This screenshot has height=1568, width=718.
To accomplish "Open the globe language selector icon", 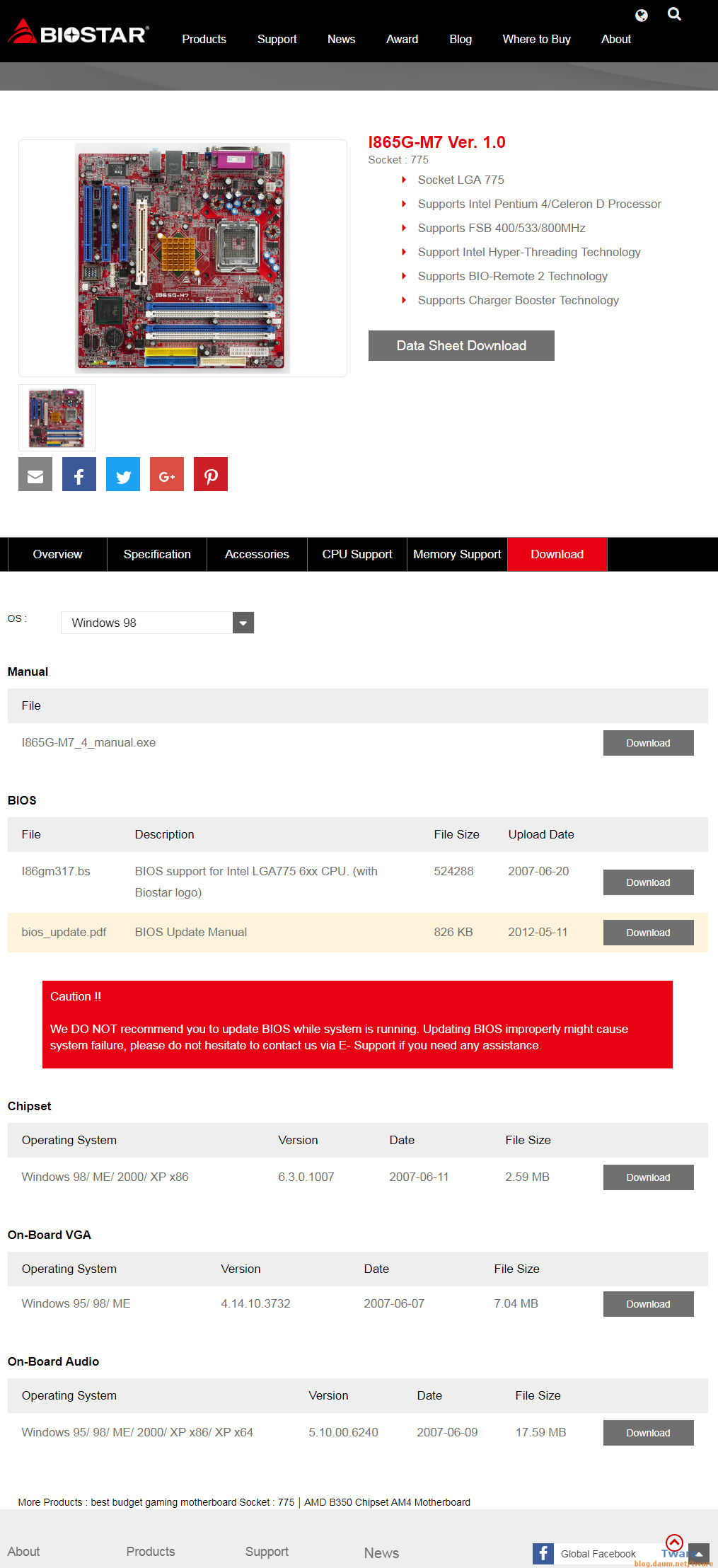I will coord(642,16).
